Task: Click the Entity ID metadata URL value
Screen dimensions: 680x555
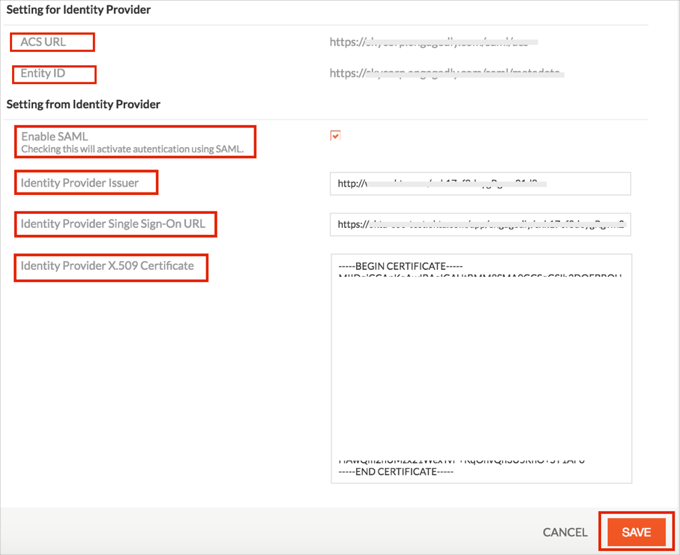Action: coord(447,74)
